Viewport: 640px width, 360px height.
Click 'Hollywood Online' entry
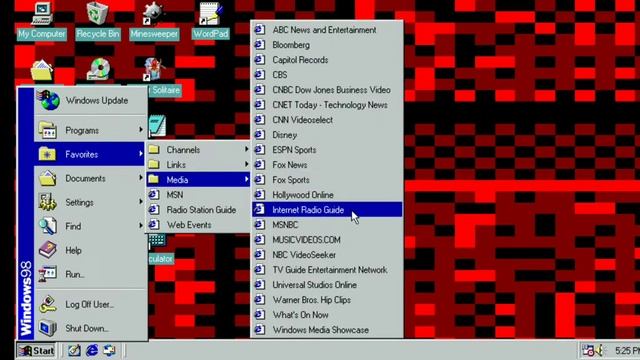(327, 195)
